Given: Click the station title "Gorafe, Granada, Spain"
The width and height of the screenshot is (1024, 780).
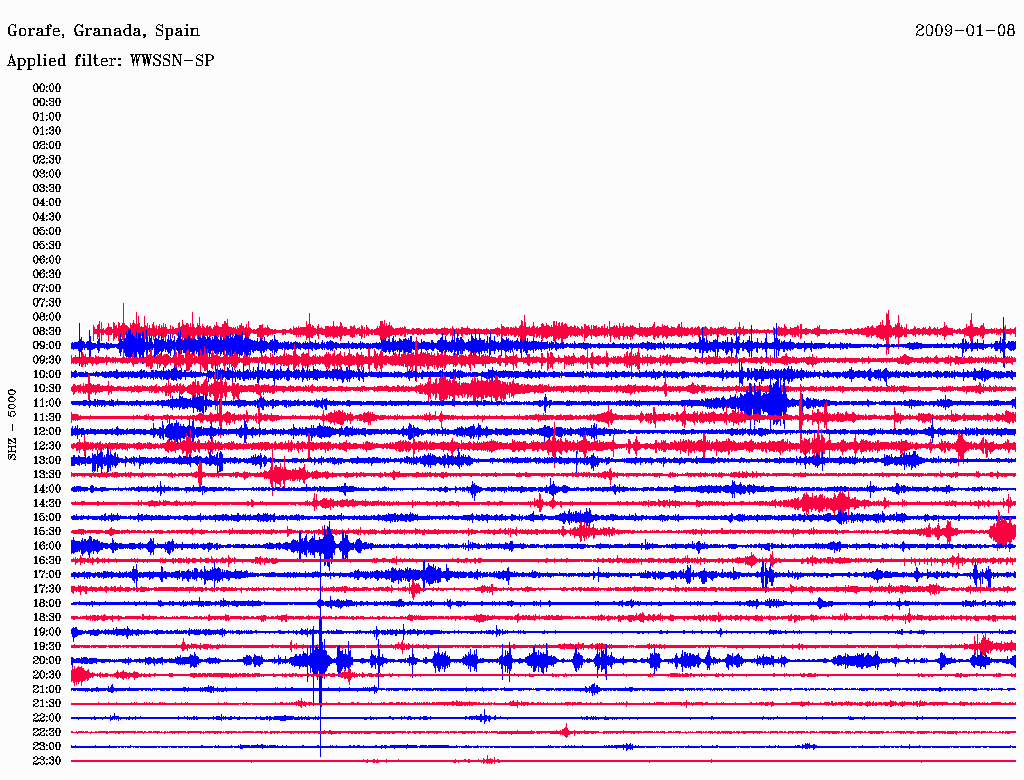Looking at the screenshot, I should (x=103, y=31).
